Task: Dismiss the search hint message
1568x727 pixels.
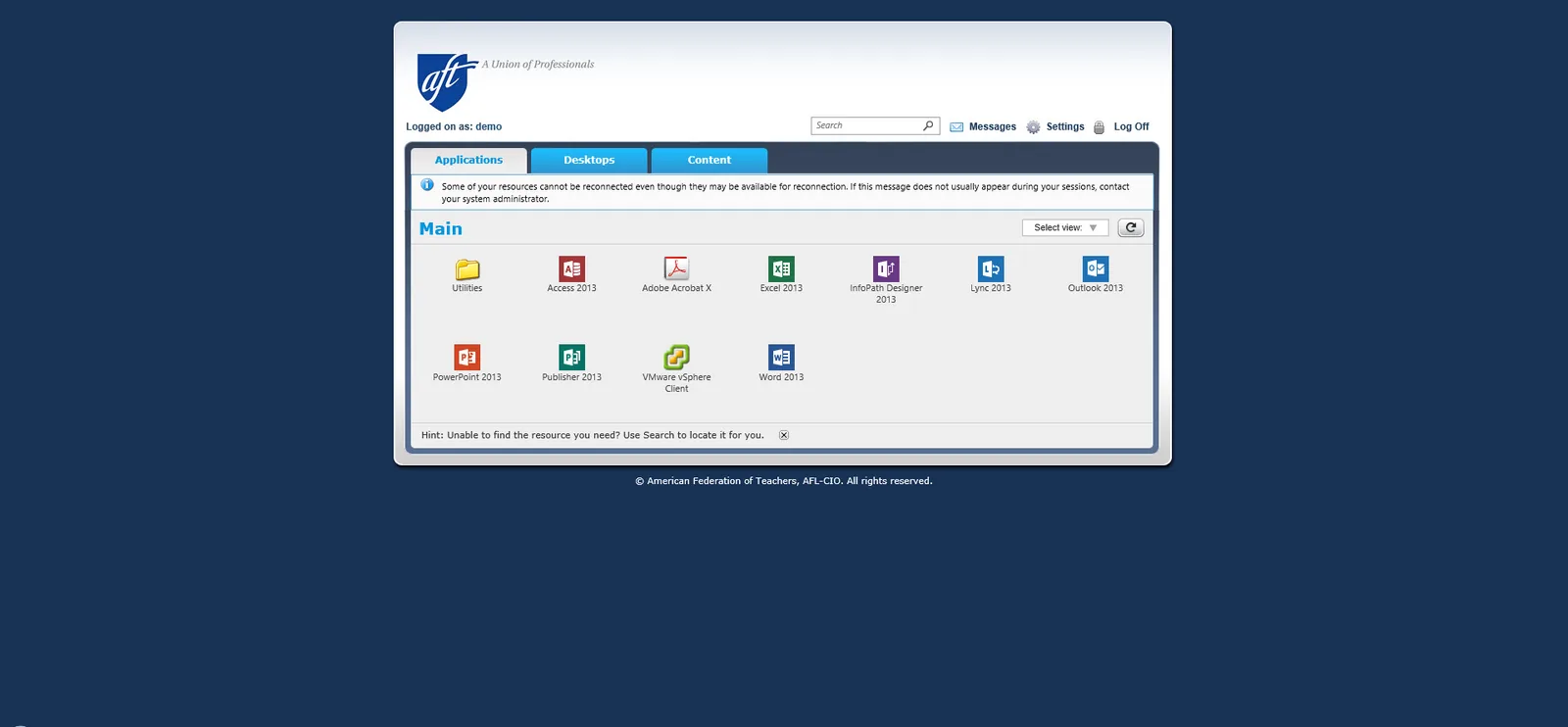Action: point(784,435)
